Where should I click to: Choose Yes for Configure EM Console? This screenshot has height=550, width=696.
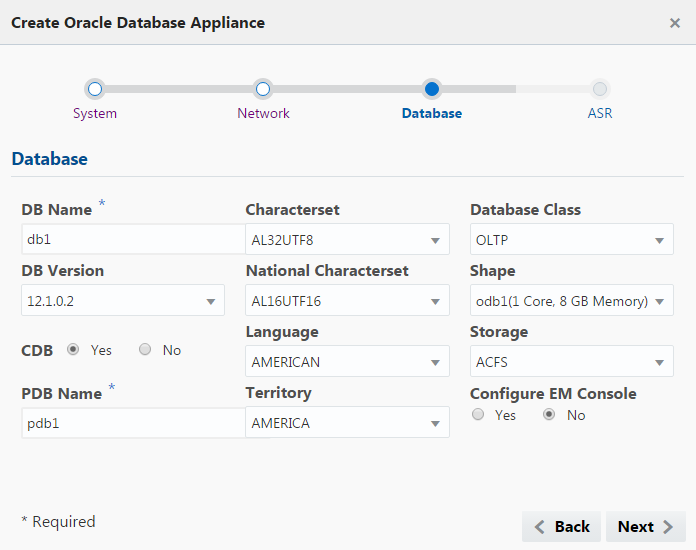point(478,414)
